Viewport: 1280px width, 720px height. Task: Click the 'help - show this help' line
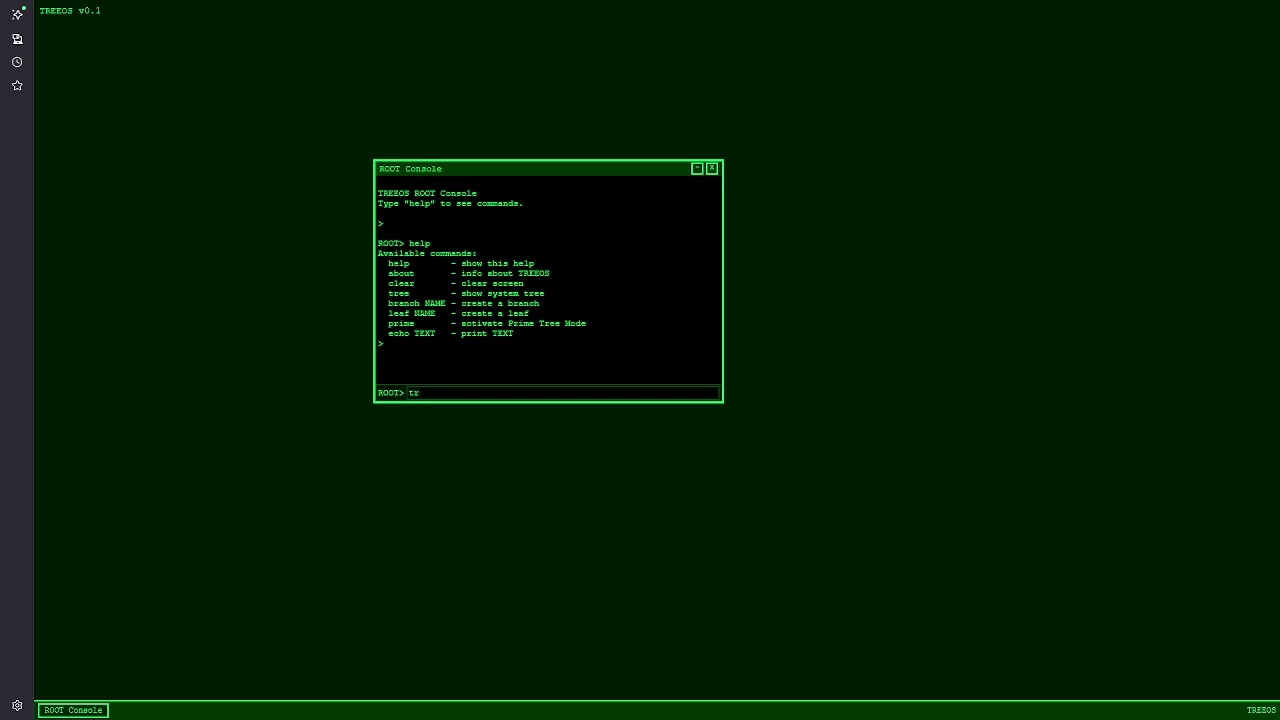[461, 263]
